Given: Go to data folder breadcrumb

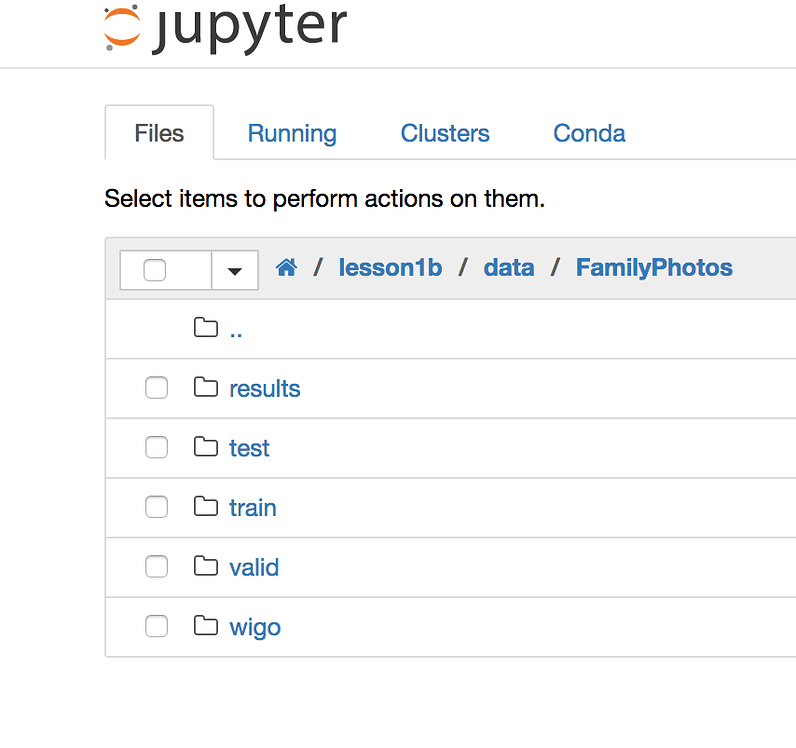Looking at the screenshot, I should [509, 268].
